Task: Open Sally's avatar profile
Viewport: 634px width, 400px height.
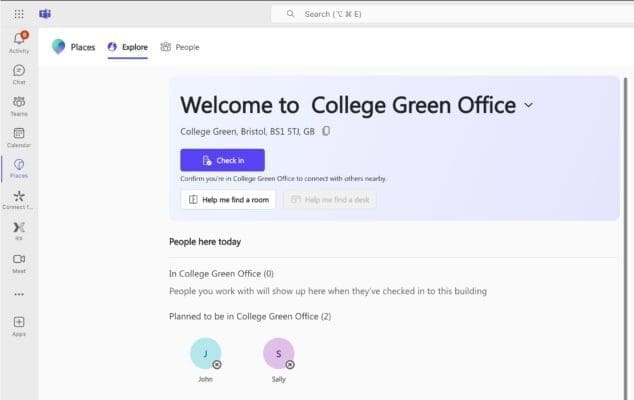Action: 279,353
